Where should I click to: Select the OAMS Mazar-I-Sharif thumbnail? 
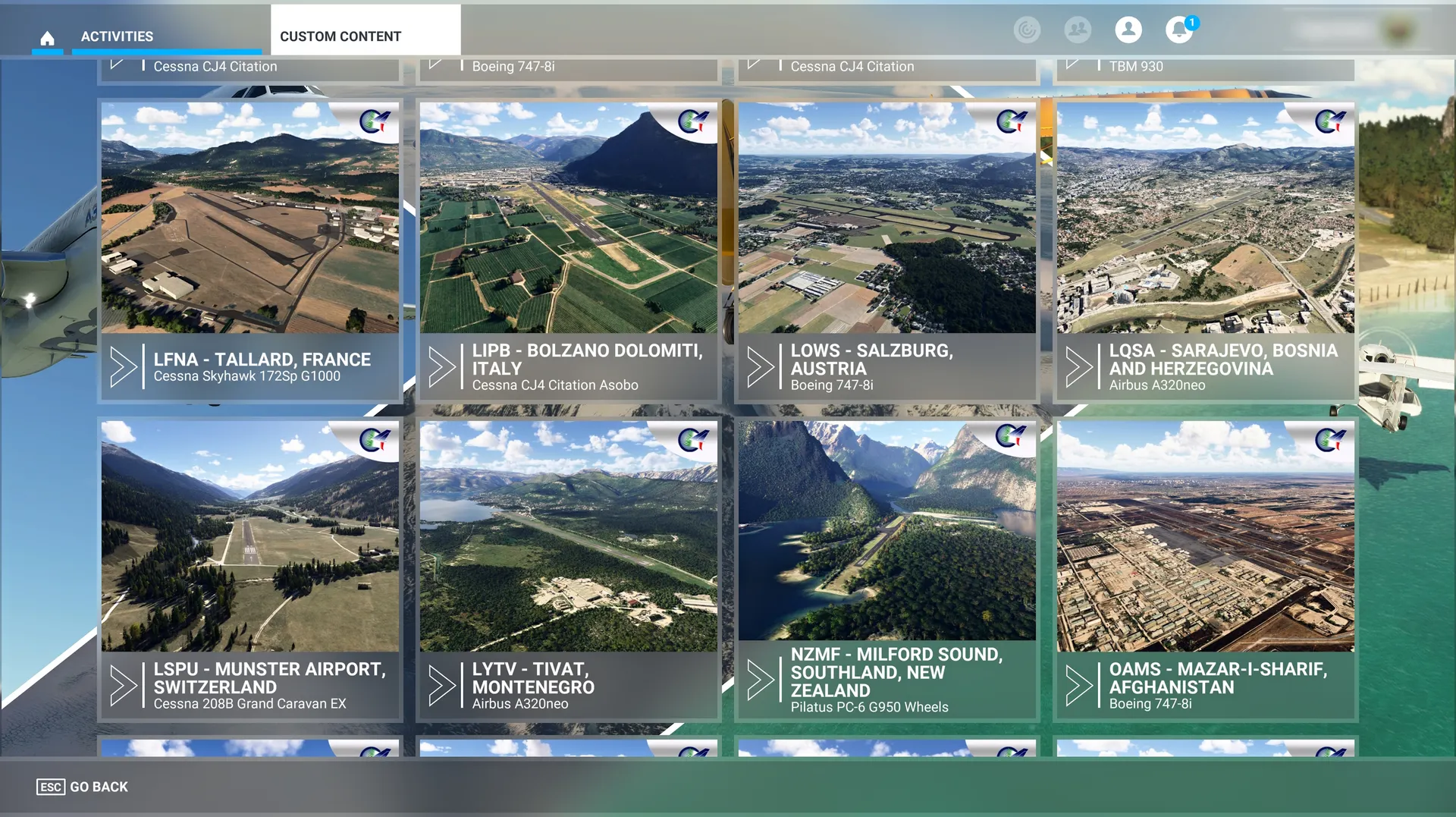click(1206, 536)
